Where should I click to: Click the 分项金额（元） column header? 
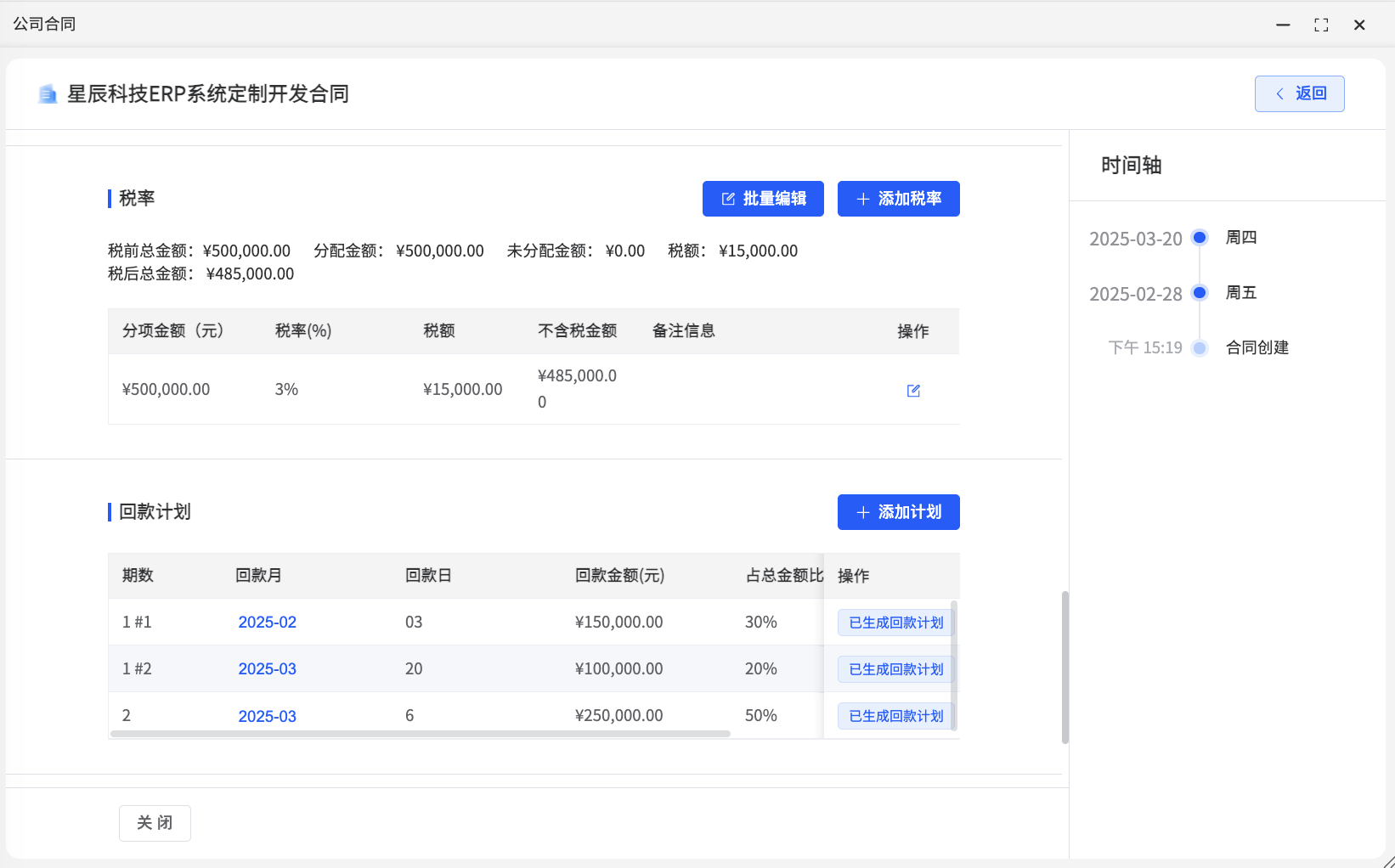click(x=173, y=331)
